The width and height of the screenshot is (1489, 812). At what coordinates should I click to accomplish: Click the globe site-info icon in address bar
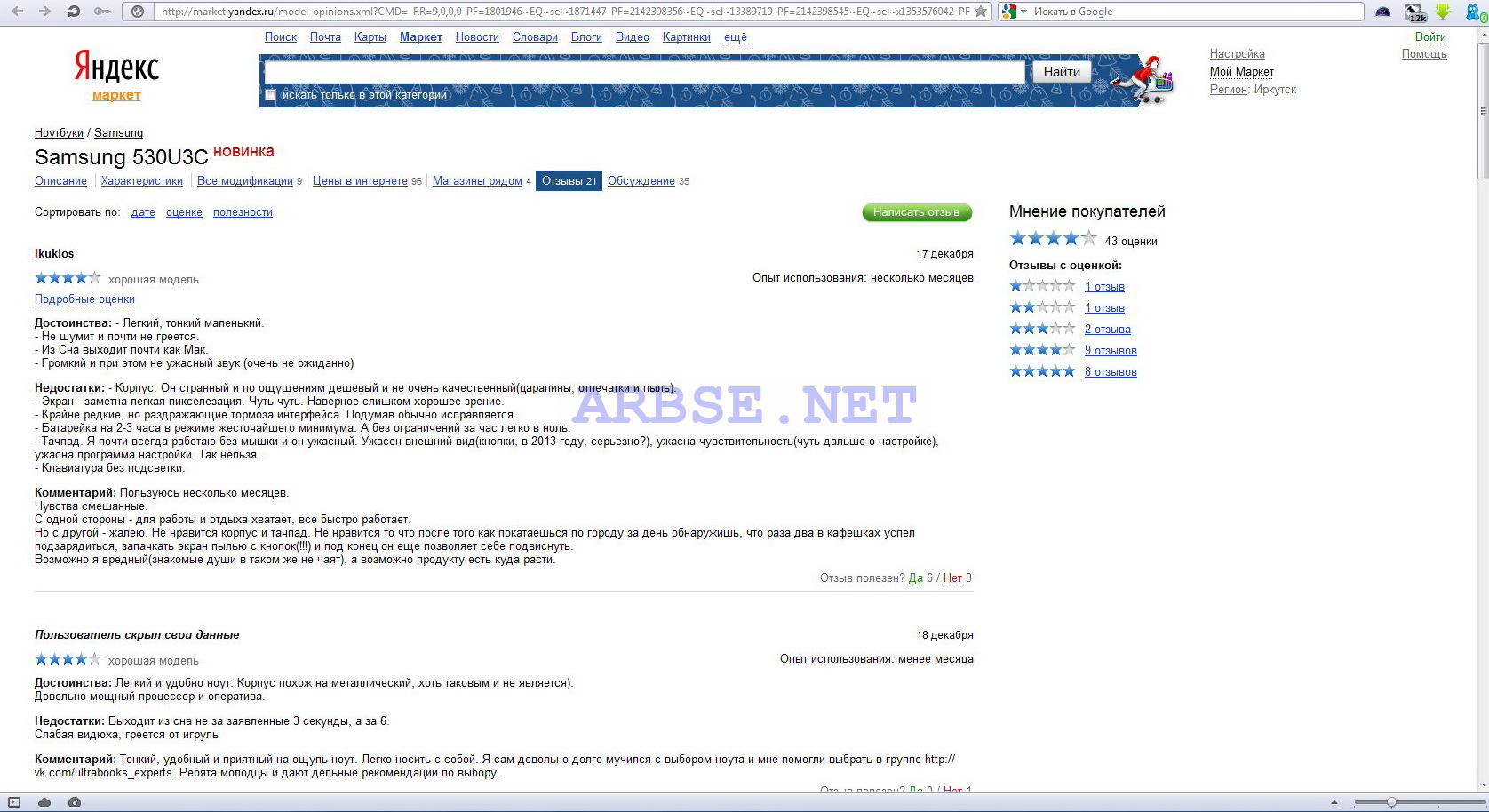(x=137, y=12)
